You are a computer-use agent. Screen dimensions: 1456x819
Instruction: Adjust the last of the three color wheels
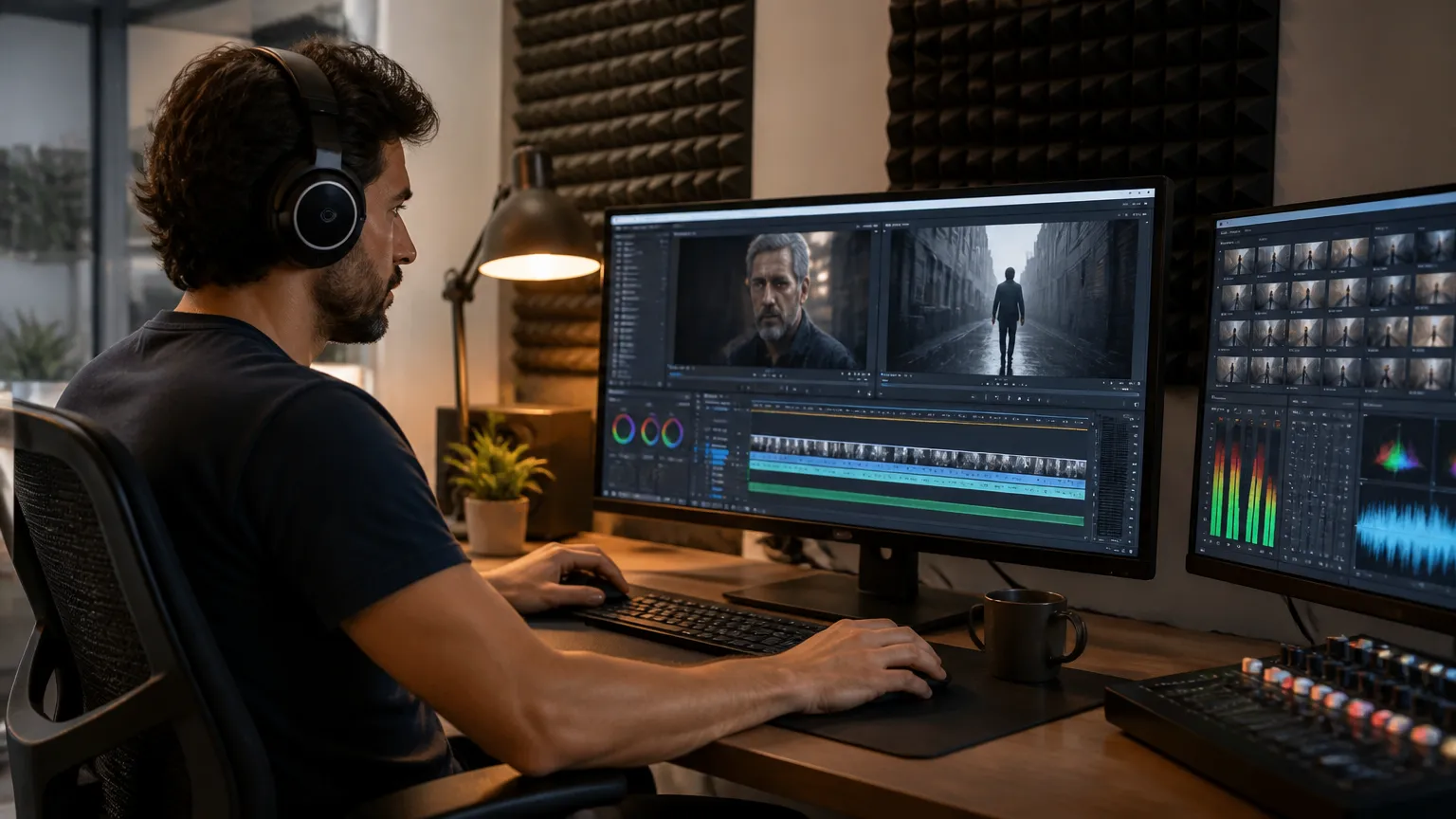pos(672,433)
